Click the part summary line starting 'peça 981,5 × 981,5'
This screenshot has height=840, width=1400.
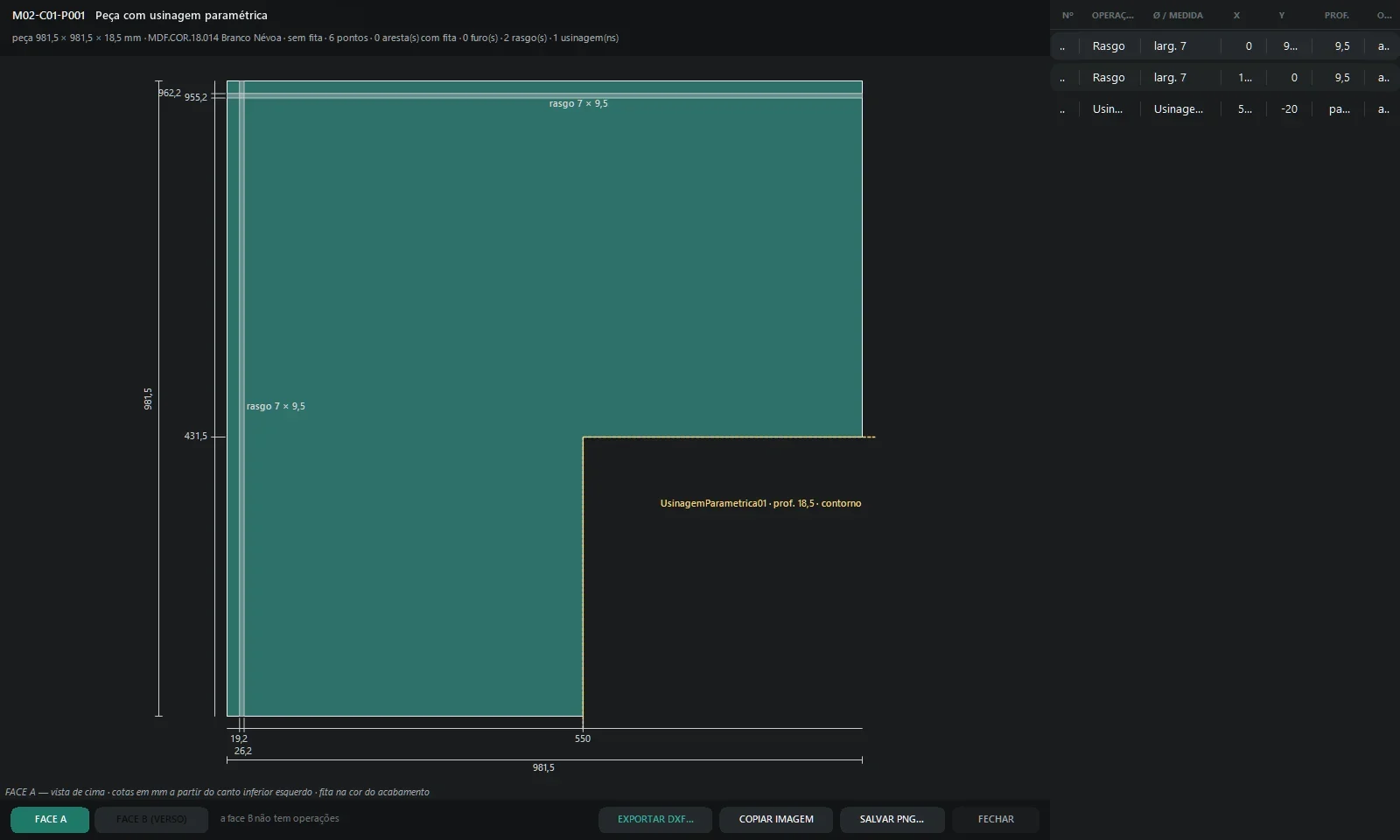coord(315,38)
